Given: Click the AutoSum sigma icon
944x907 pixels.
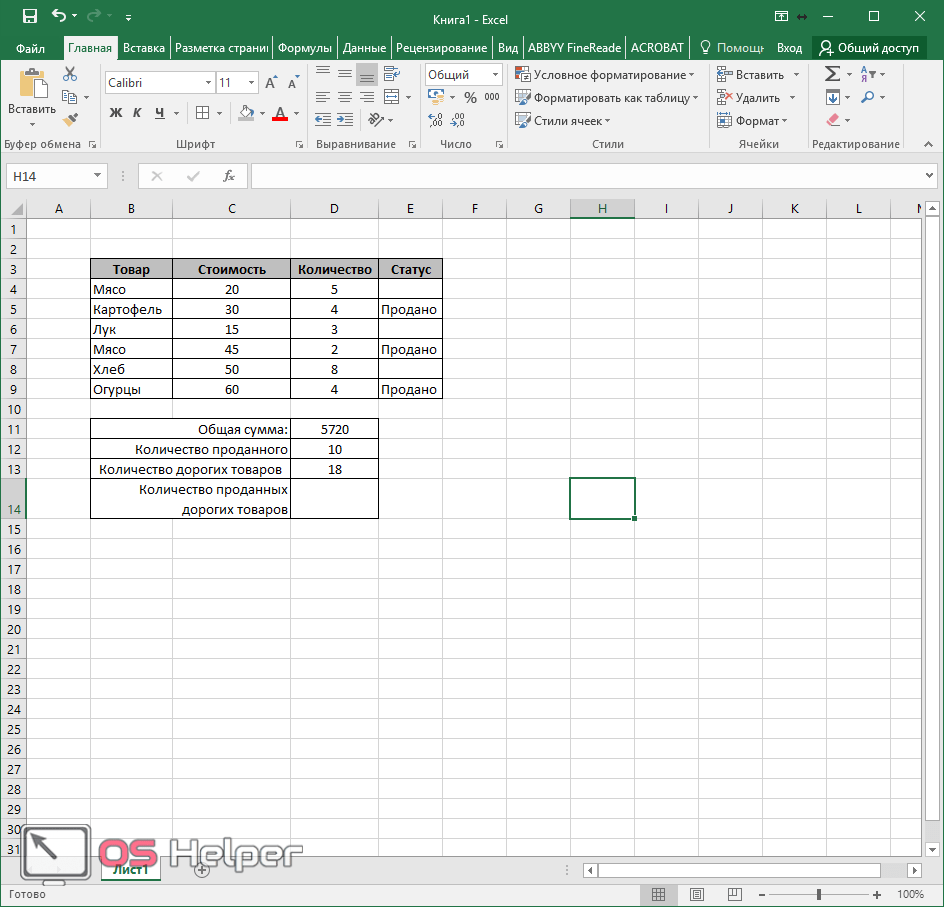Looking at the screenshot, I should point(831,75).
